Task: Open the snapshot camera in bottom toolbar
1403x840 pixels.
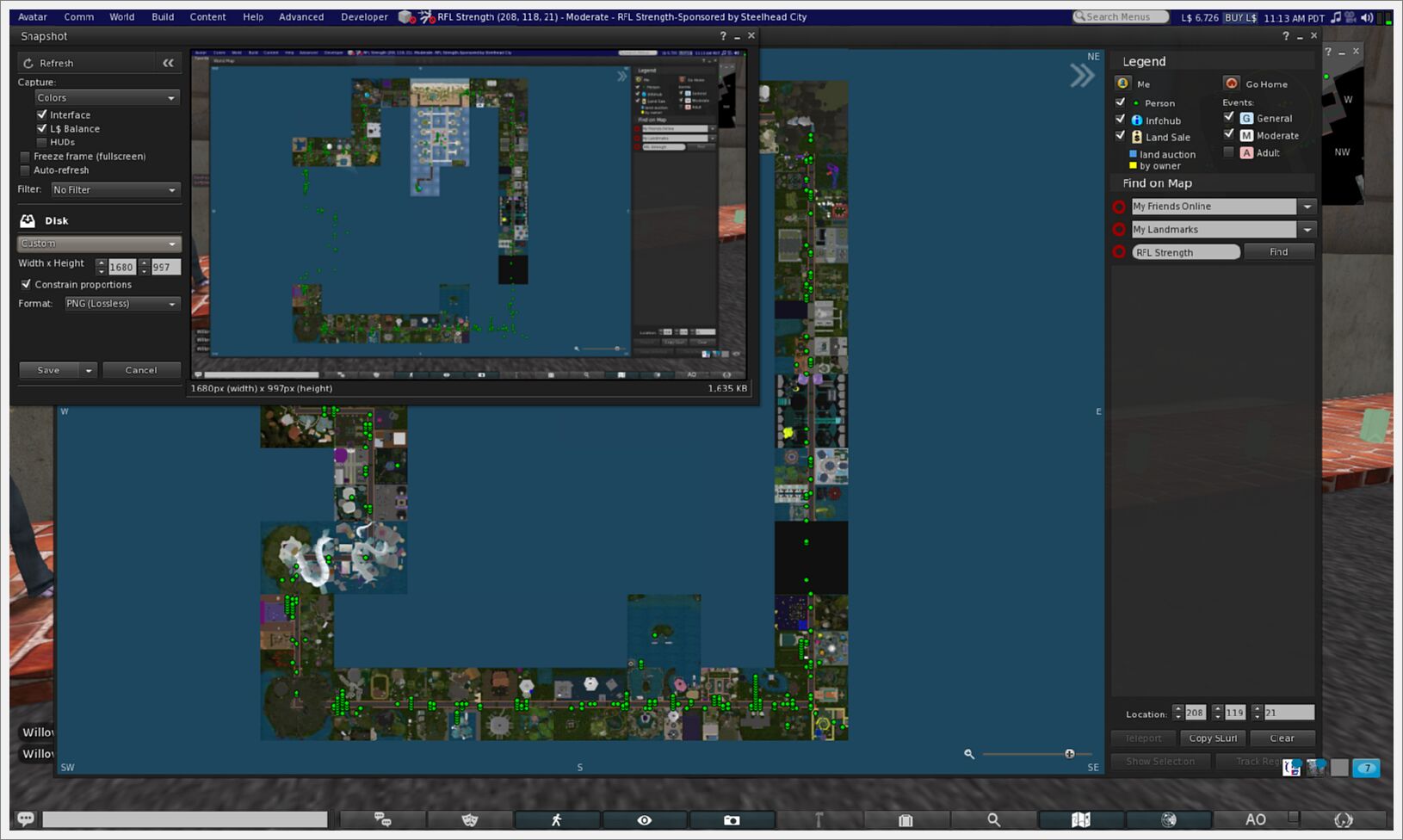Action: click(732, 820)
